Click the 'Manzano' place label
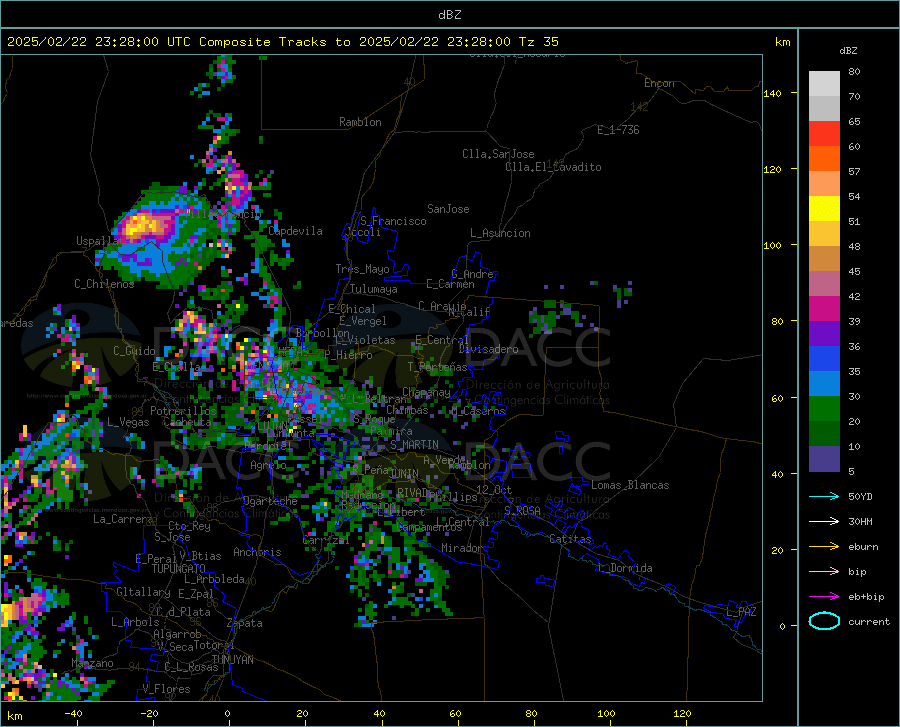The image size is (900, 727). (x=92, y=663)
